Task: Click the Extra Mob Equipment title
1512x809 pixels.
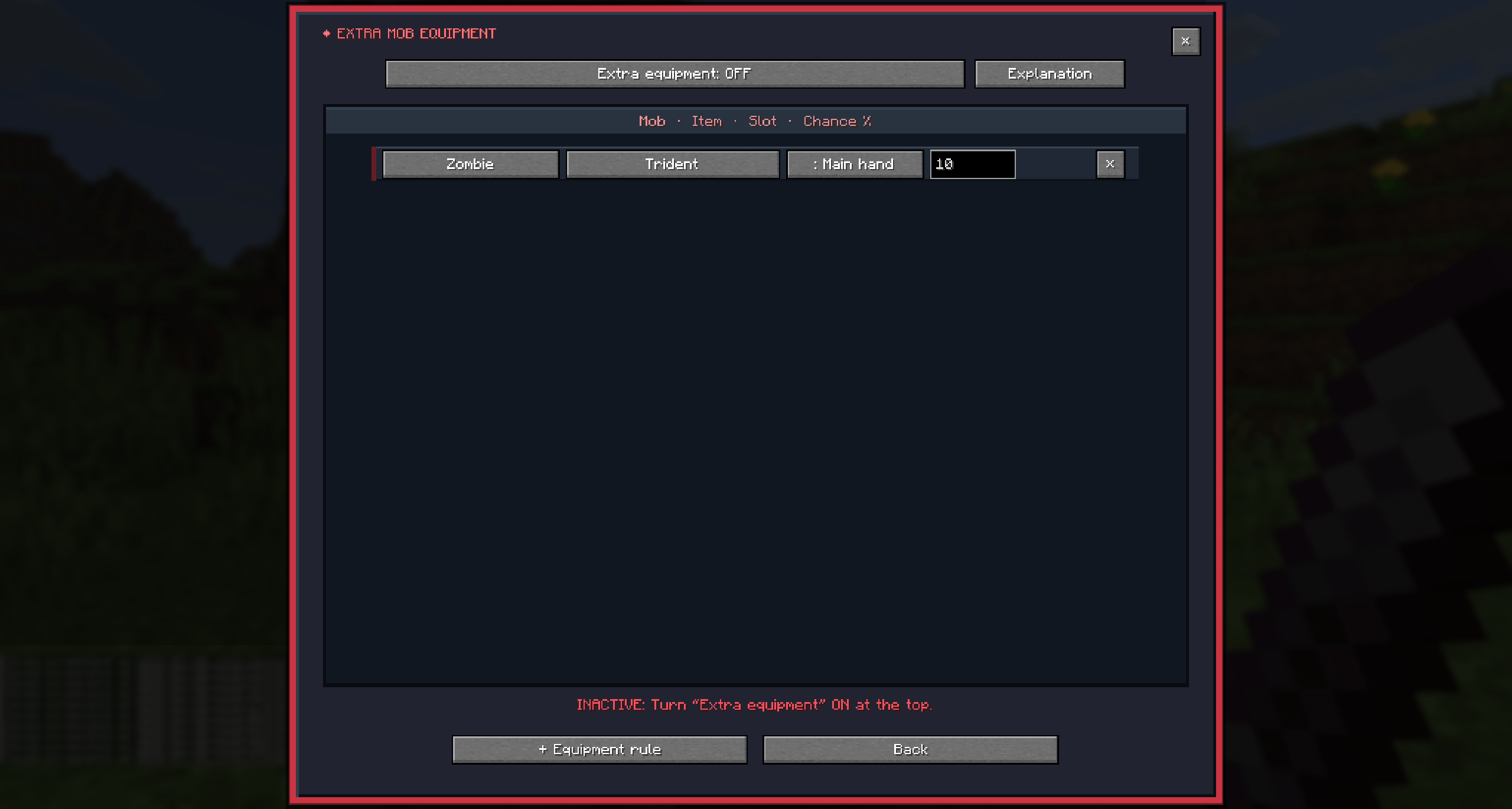Action: (x=416, y=34)
